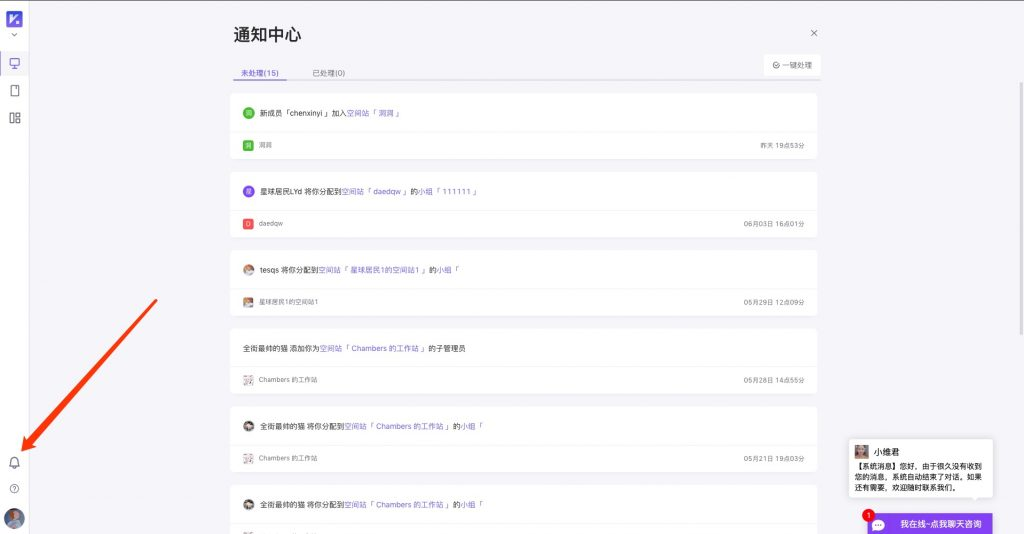Expand the space switcher chevron under the logo
Screen dimensions: 1024x534
(x=14, y=36)
